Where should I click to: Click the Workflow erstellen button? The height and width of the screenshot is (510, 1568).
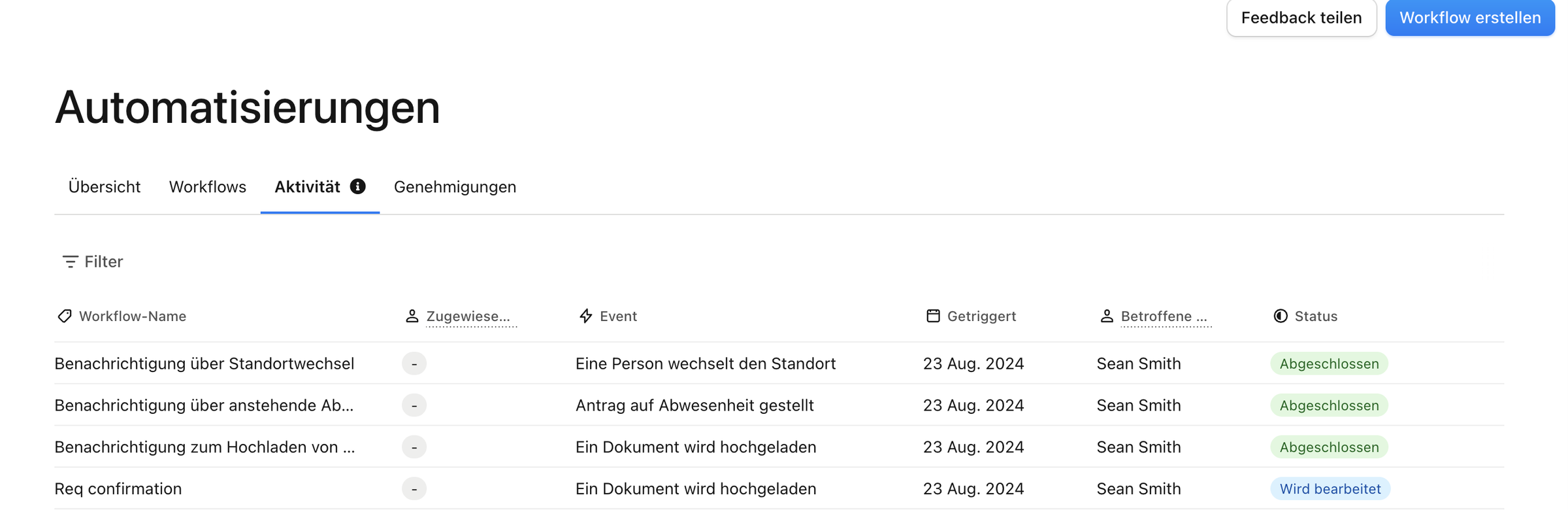click(1470, 18)
